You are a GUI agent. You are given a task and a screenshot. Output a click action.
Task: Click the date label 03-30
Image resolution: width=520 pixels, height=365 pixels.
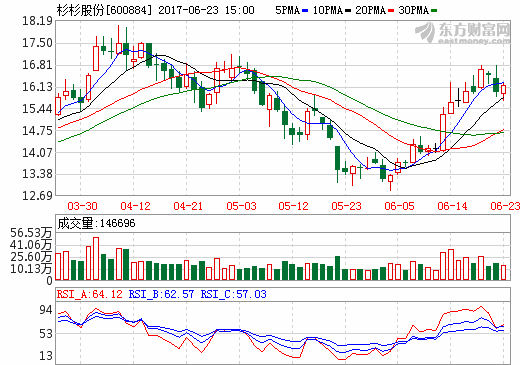click(x=82, y=206)
